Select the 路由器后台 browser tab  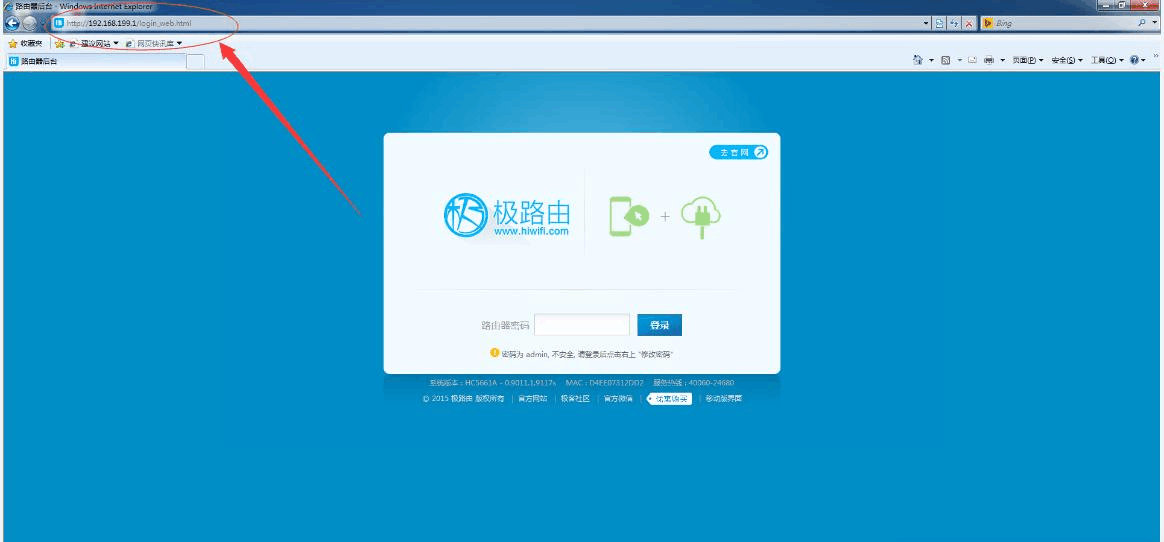(95, 62)
